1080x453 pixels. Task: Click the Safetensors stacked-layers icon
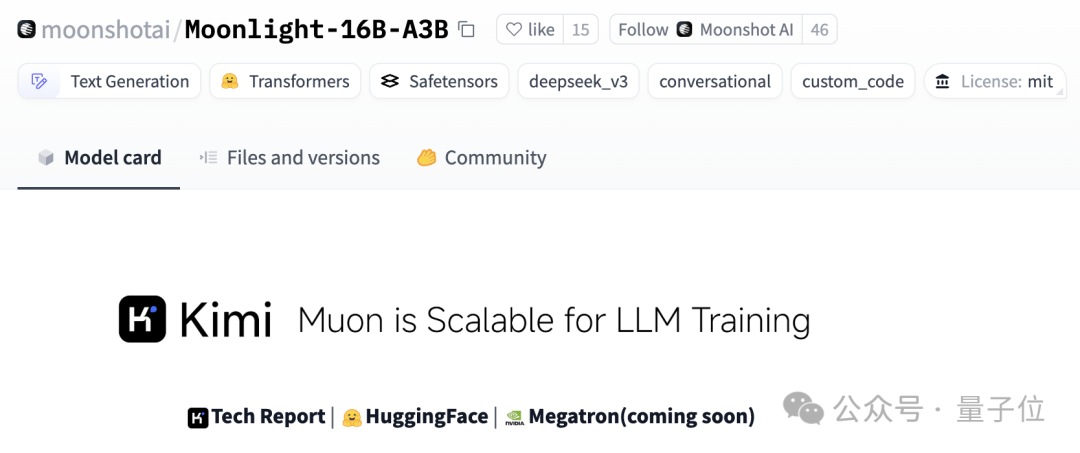pyautogui.click(x=390, y=81)
